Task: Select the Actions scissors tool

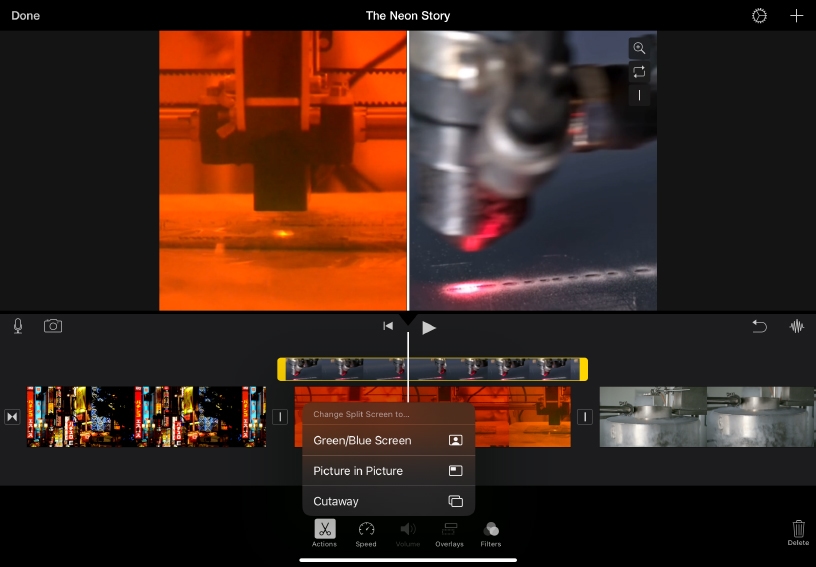Action: [325, 532]
